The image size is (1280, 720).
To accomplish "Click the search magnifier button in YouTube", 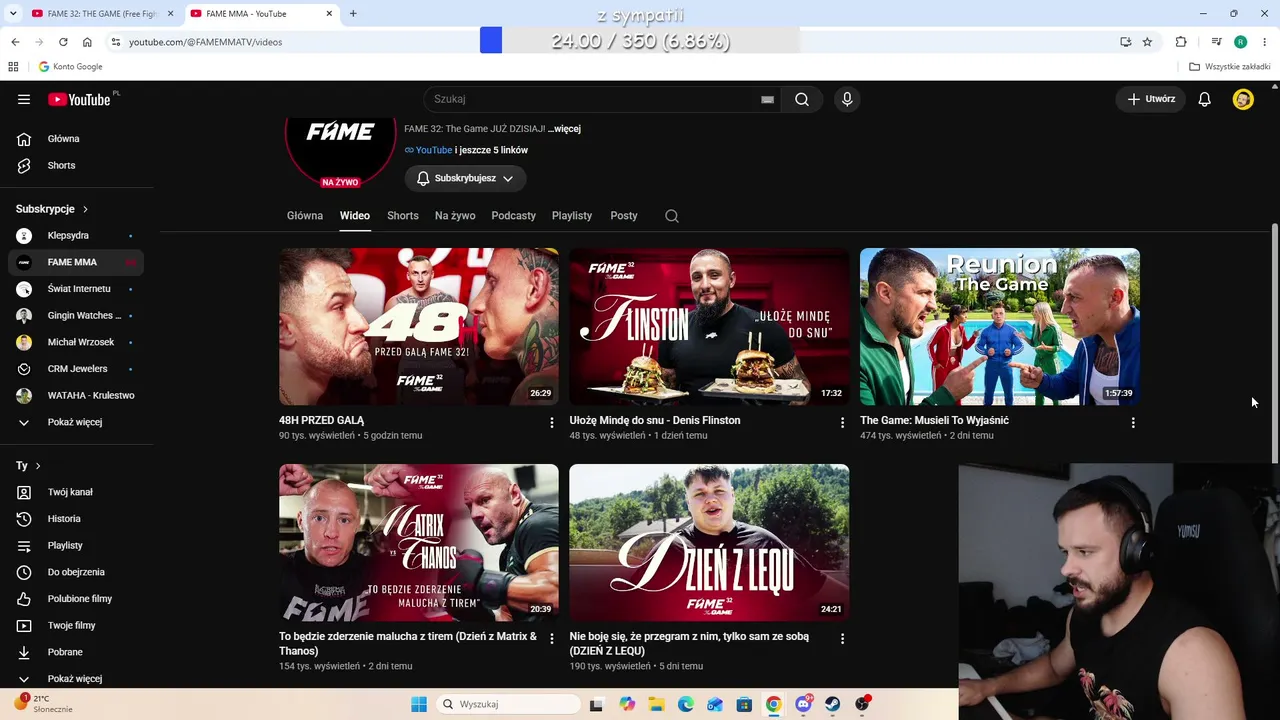I will coord(802,99).
